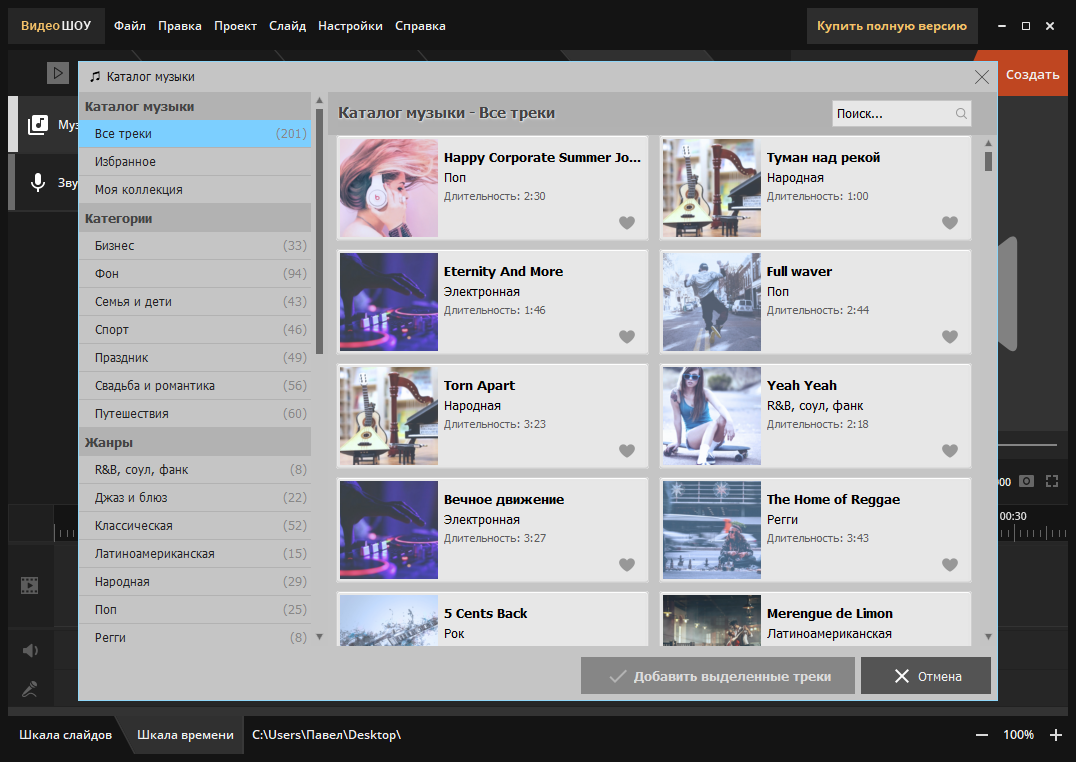This screenshot has height=762, width=1076.
Task: Click the zoom in plus icon
Action: point(1055,735)
